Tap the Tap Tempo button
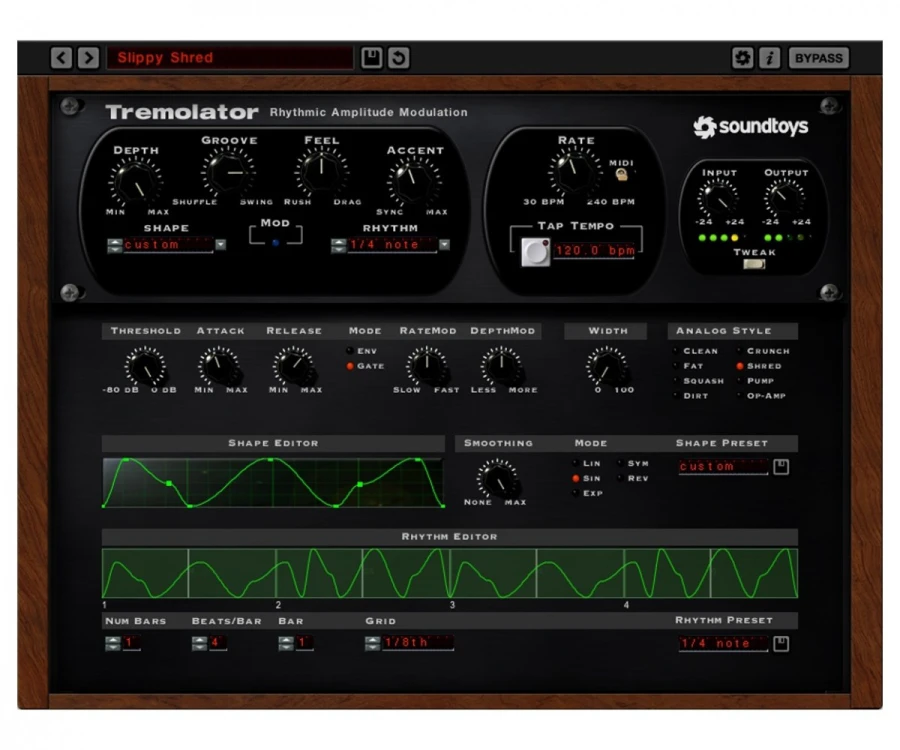The height and width of the screenshot is (750, 900). click(536, 251)
